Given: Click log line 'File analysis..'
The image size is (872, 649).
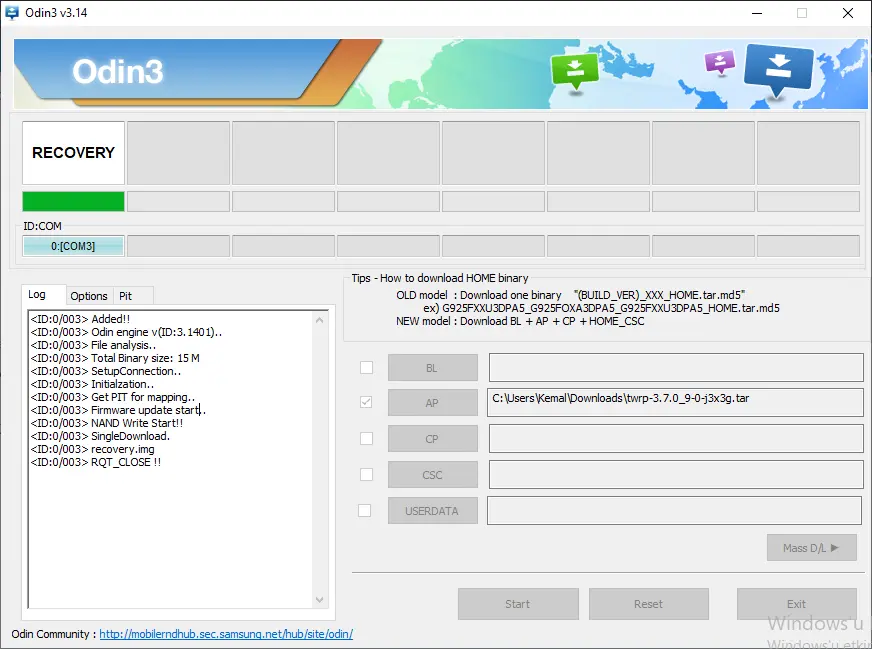Looking at the screenshot, I should (93, 345).
